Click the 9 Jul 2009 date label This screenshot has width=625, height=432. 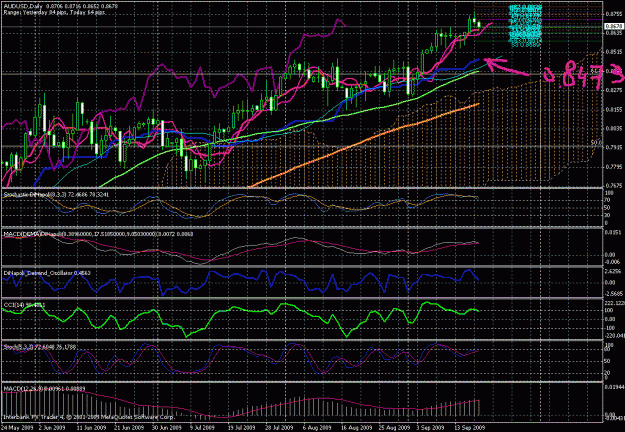click(202, 428)
